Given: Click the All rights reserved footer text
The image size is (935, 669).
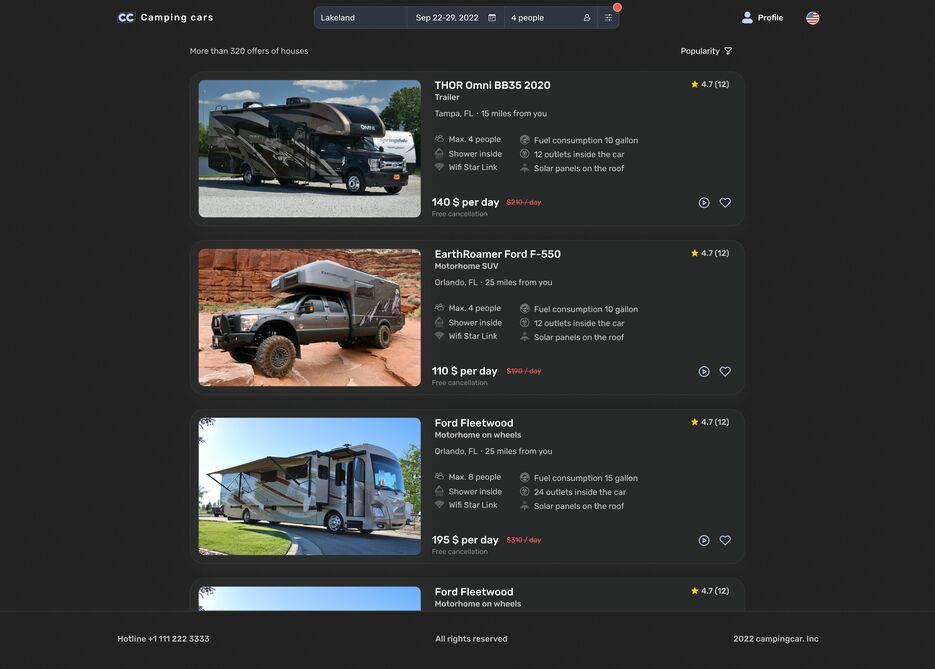Looking at the screenshot, I should pos(471,639).
